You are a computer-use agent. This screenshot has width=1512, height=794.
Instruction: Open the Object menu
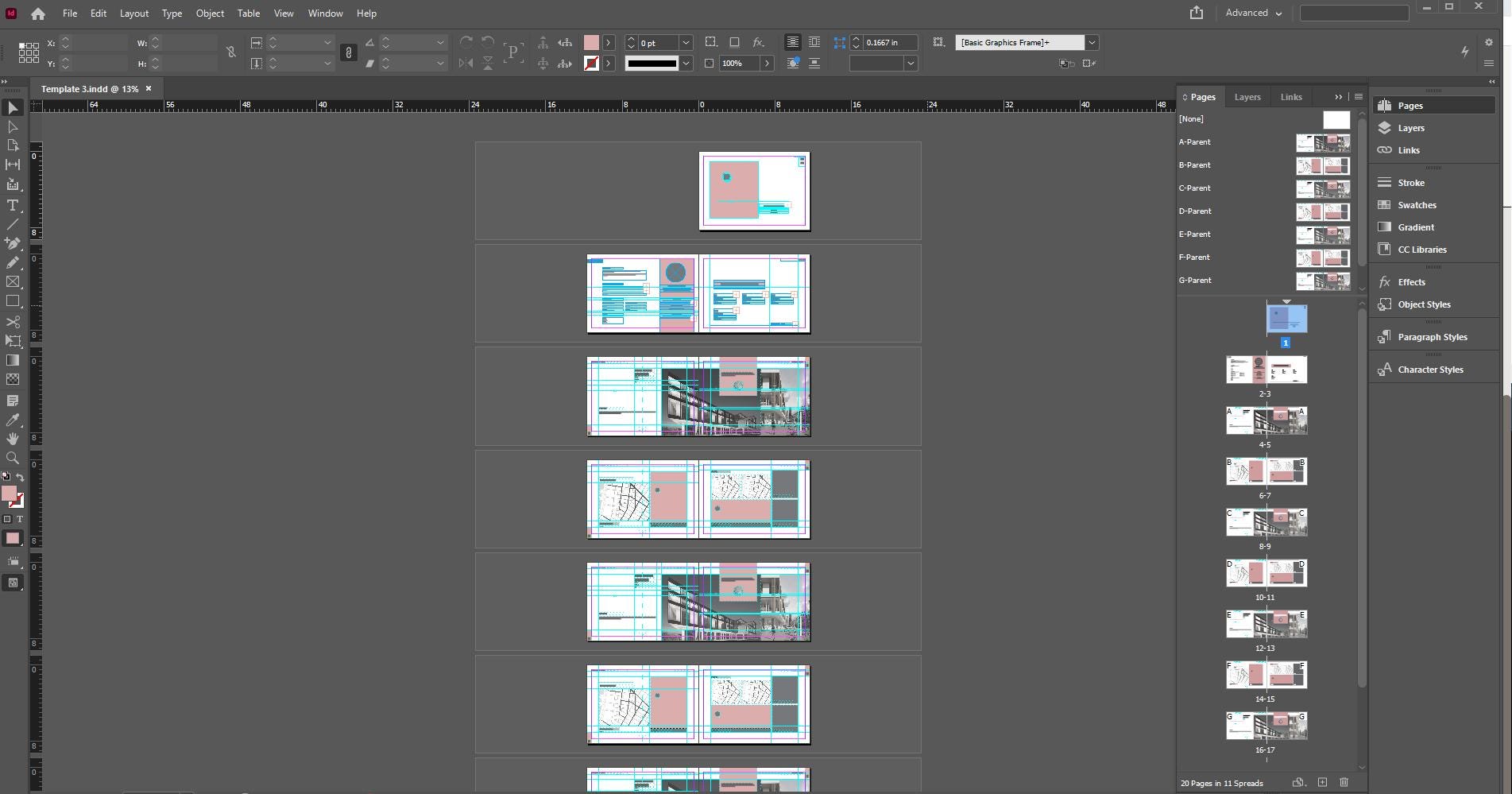210,14
